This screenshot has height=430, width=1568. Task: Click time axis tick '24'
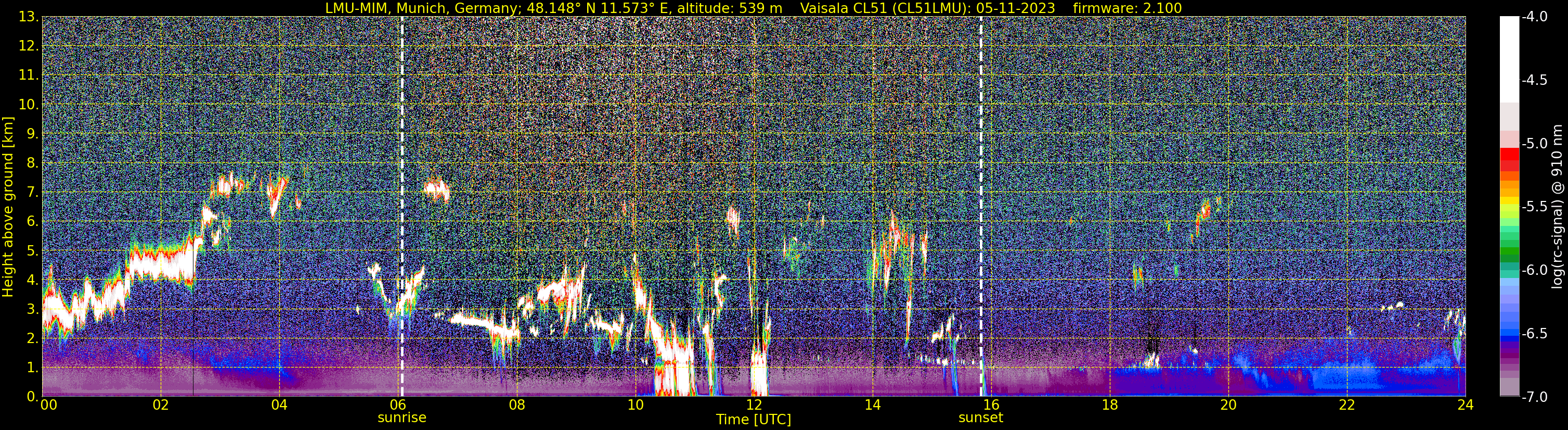click(x=1465, y=406)
